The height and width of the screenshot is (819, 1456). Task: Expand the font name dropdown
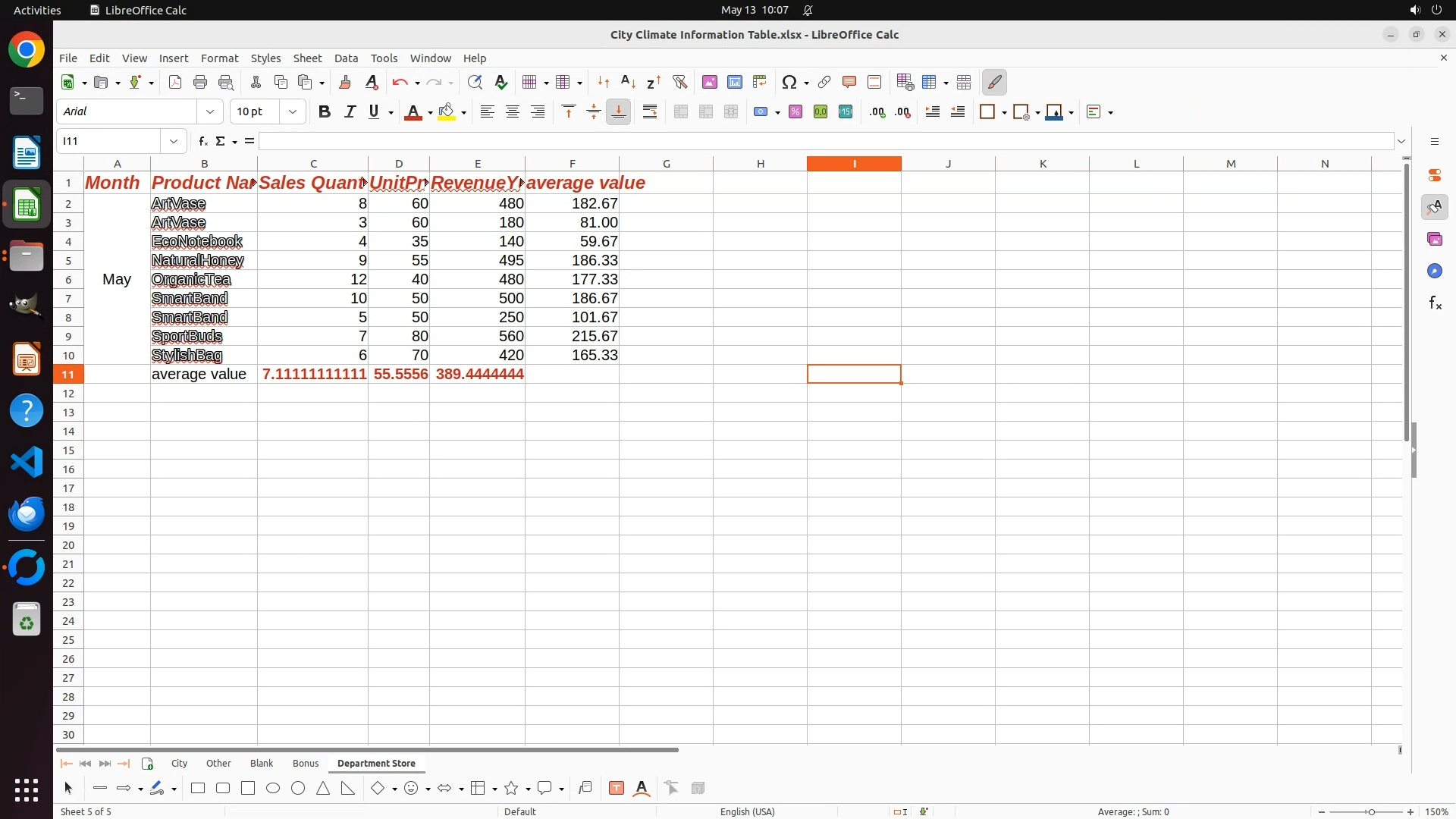pyautogui.click(x=210, y=112)
